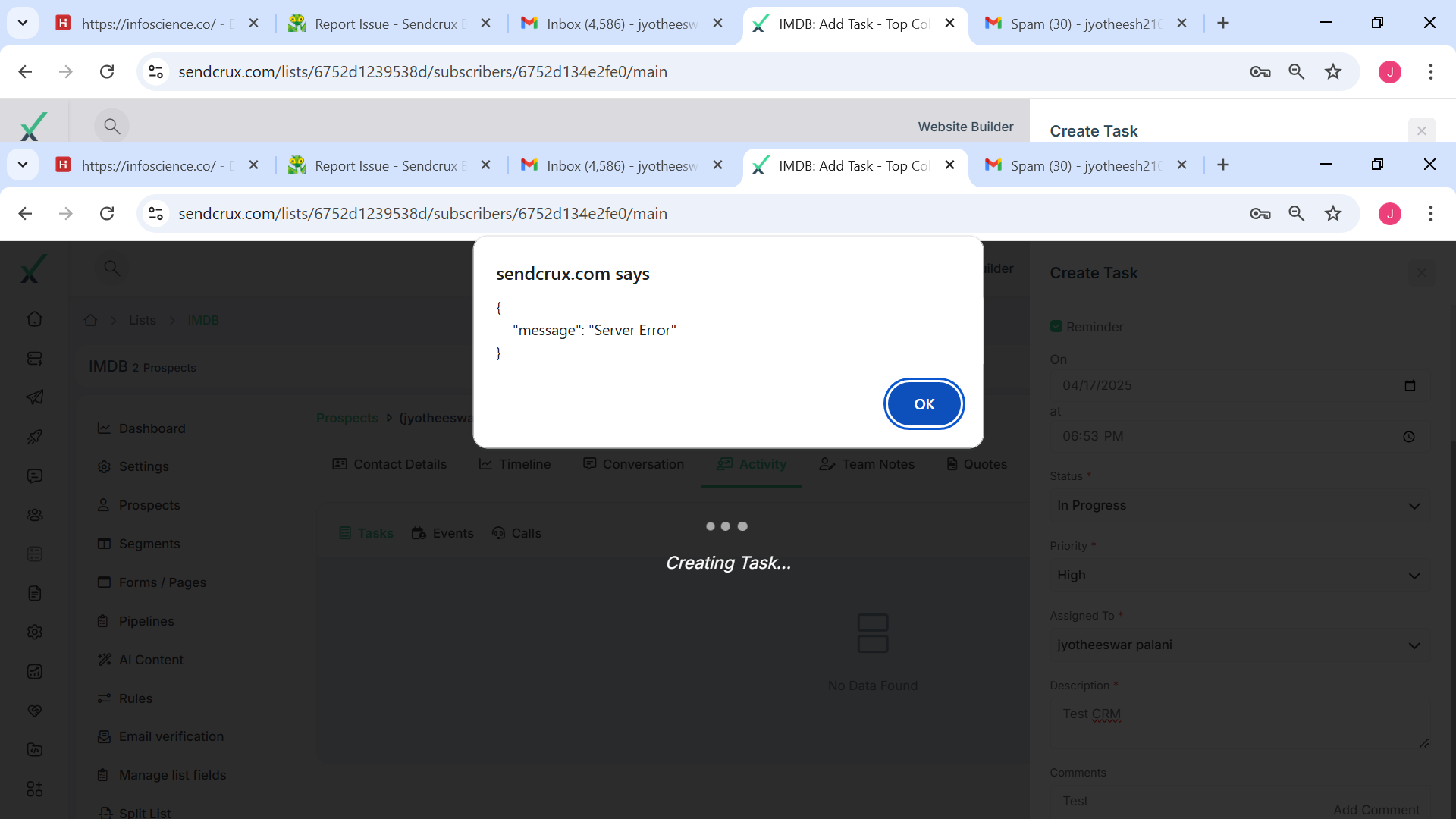
Task: Open browser zoom magnifier icon
Action: (1296, 214)
